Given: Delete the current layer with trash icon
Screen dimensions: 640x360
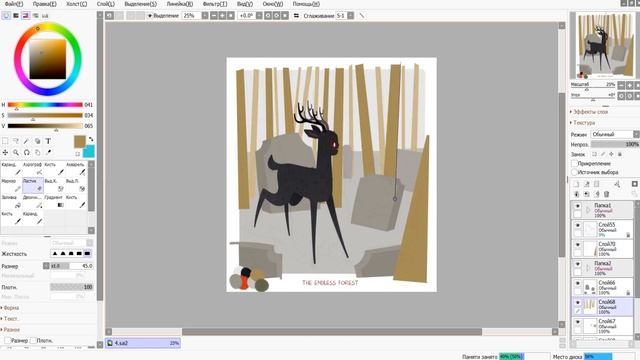Looking at the screenshot, I should click(607, 194).
